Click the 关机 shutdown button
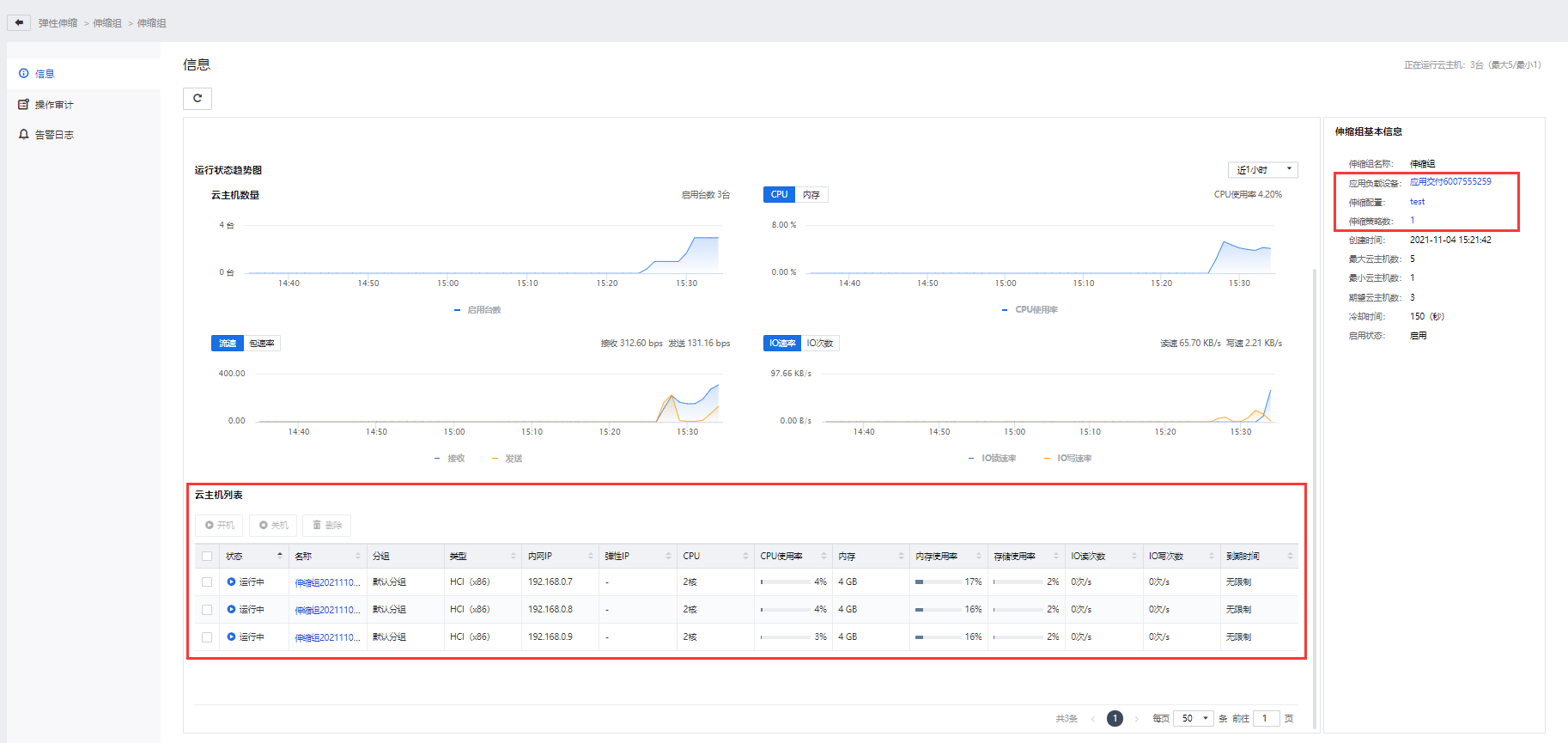1568x743 pixels. [x=273, y=525]
